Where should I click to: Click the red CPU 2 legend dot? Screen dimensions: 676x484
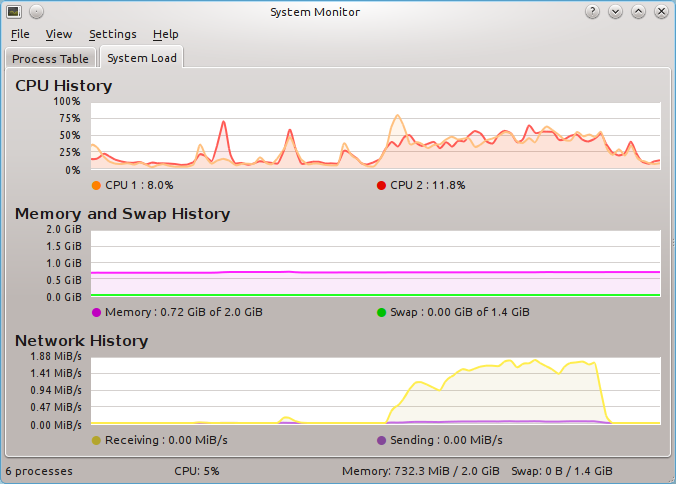pyautogui.click(x=381, y=186)
